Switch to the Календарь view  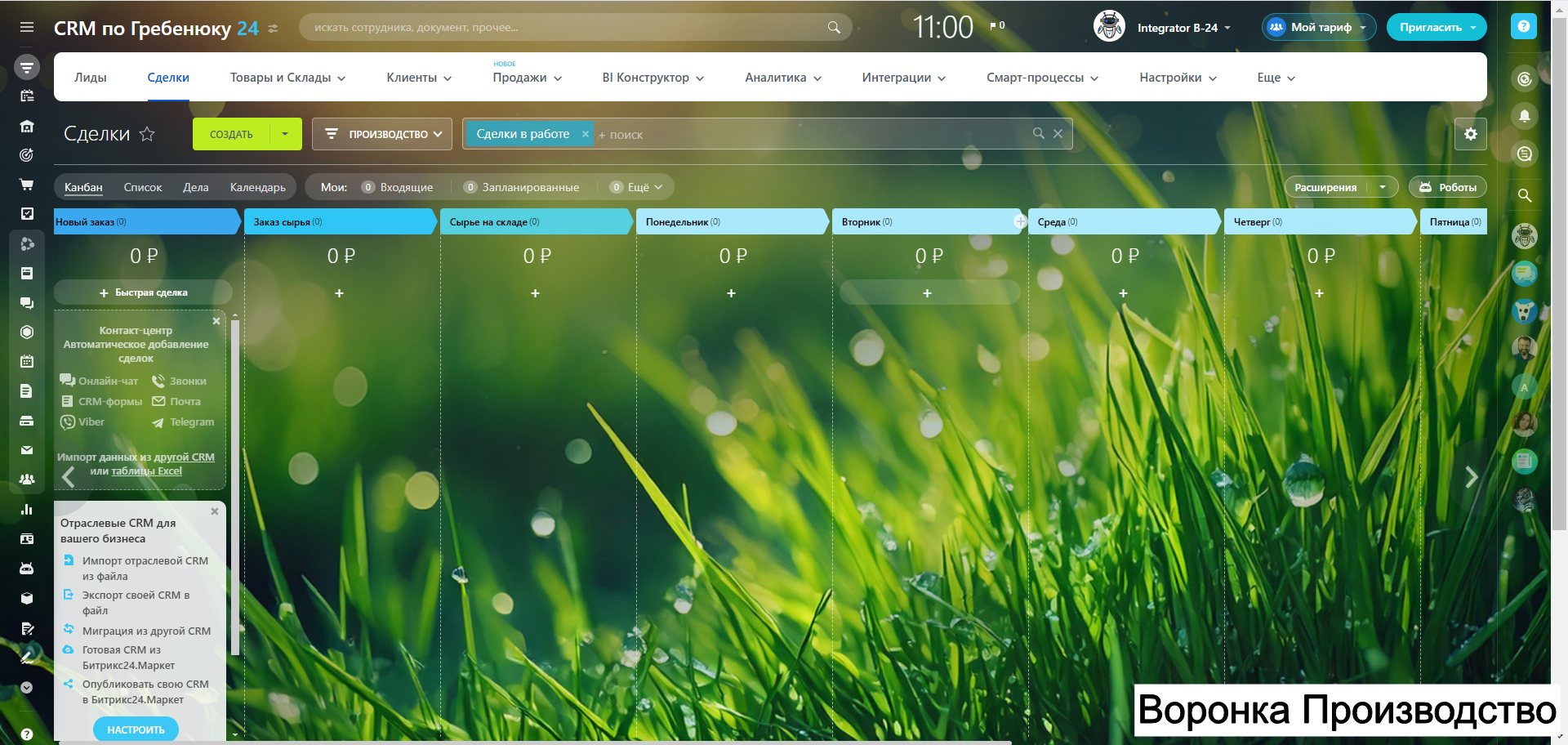(x=258, y=187)
